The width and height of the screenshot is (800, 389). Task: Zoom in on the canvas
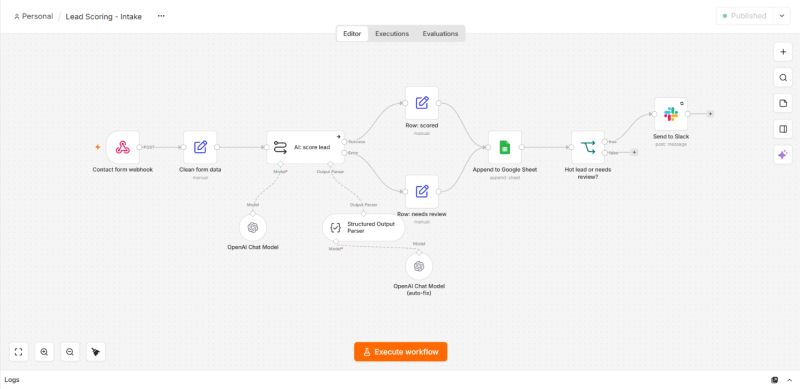pyautogui.click(x=44, y=352)
